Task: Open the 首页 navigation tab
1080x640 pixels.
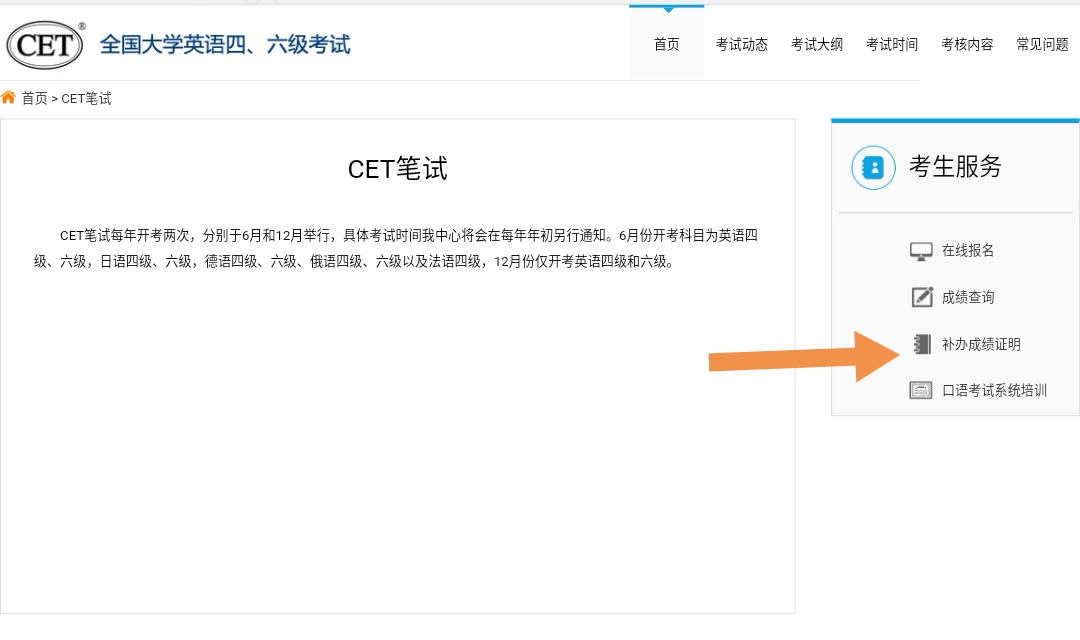Action: (x=666, y=44)
